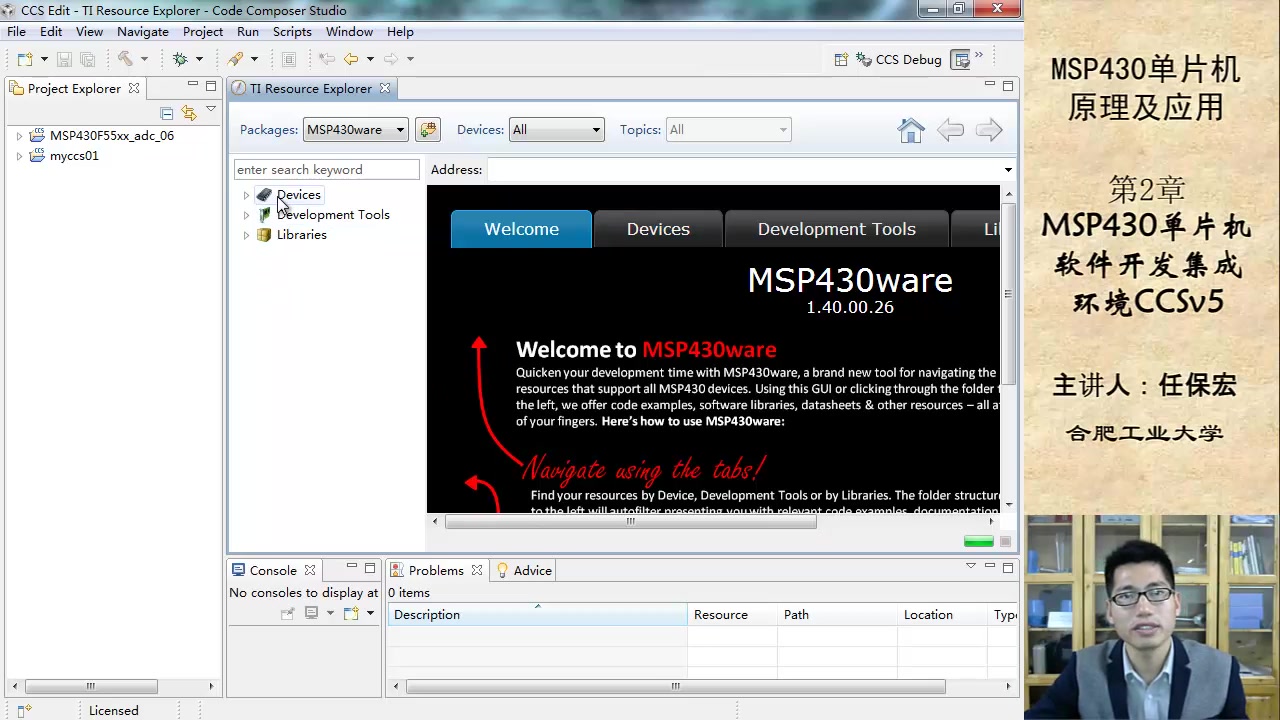The width and height of the screenshot is (1280, 720).
Task: Click the status bar icon left of Licensed
Action: tap(24, 710)
